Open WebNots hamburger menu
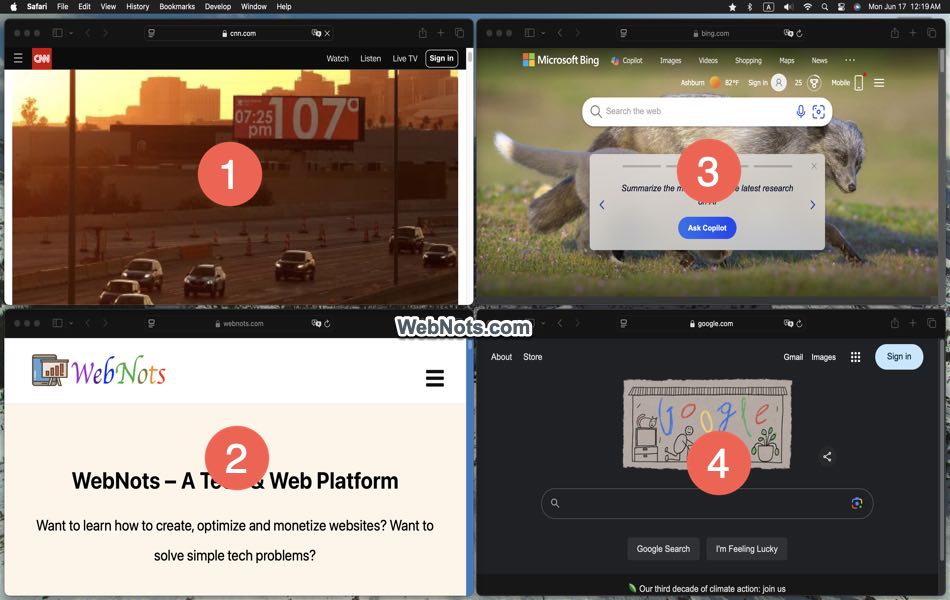Image resolution: width=950 pixels, height=600 pixels. click(x=434, y=378)
